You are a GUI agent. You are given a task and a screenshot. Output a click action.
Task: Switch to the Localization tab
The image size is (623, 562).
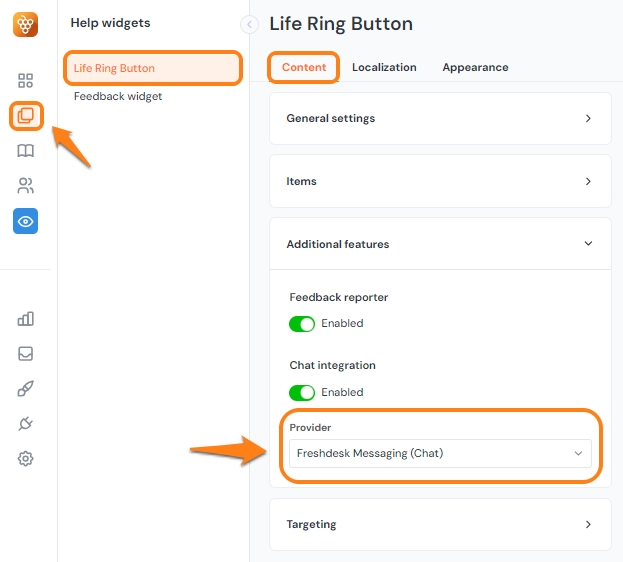point(384,68)
